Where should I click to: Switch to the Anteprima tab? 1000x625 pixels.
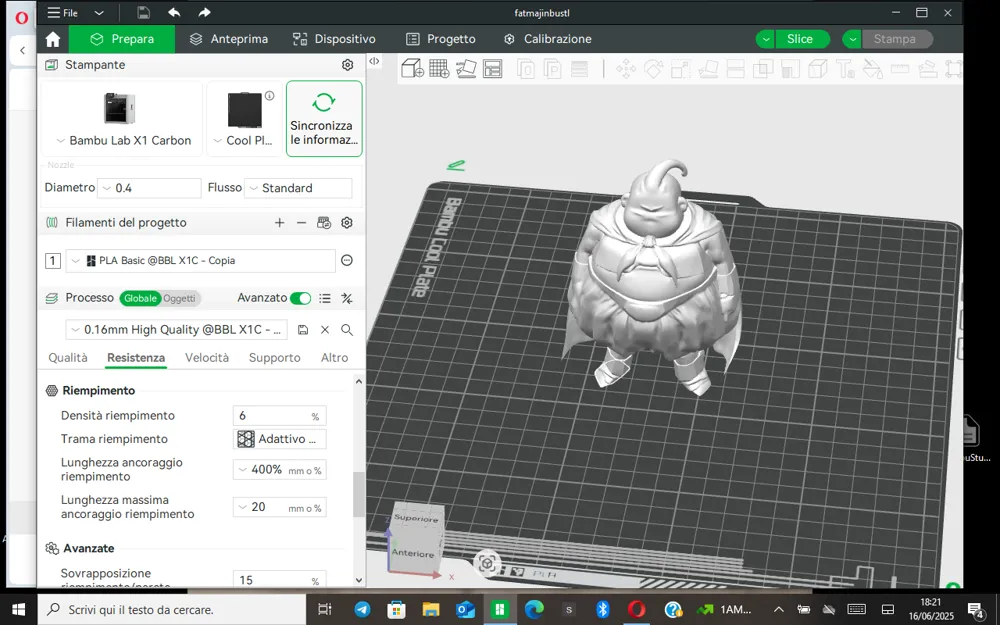coord(229,39)
